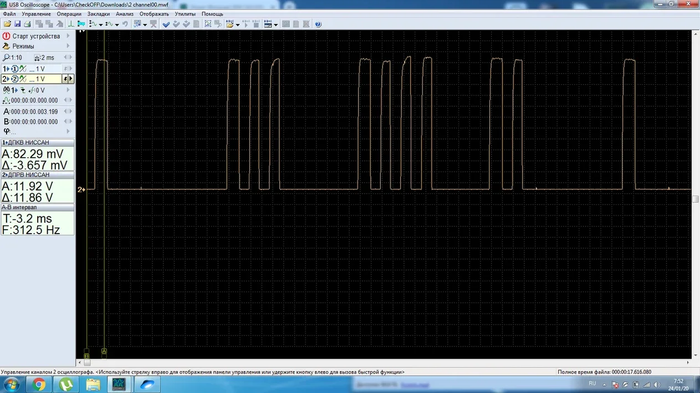This screenshot has height=393, width=700.
Task: Click the blue checkmark toolbar icon
Action: [x=166, y=24]
